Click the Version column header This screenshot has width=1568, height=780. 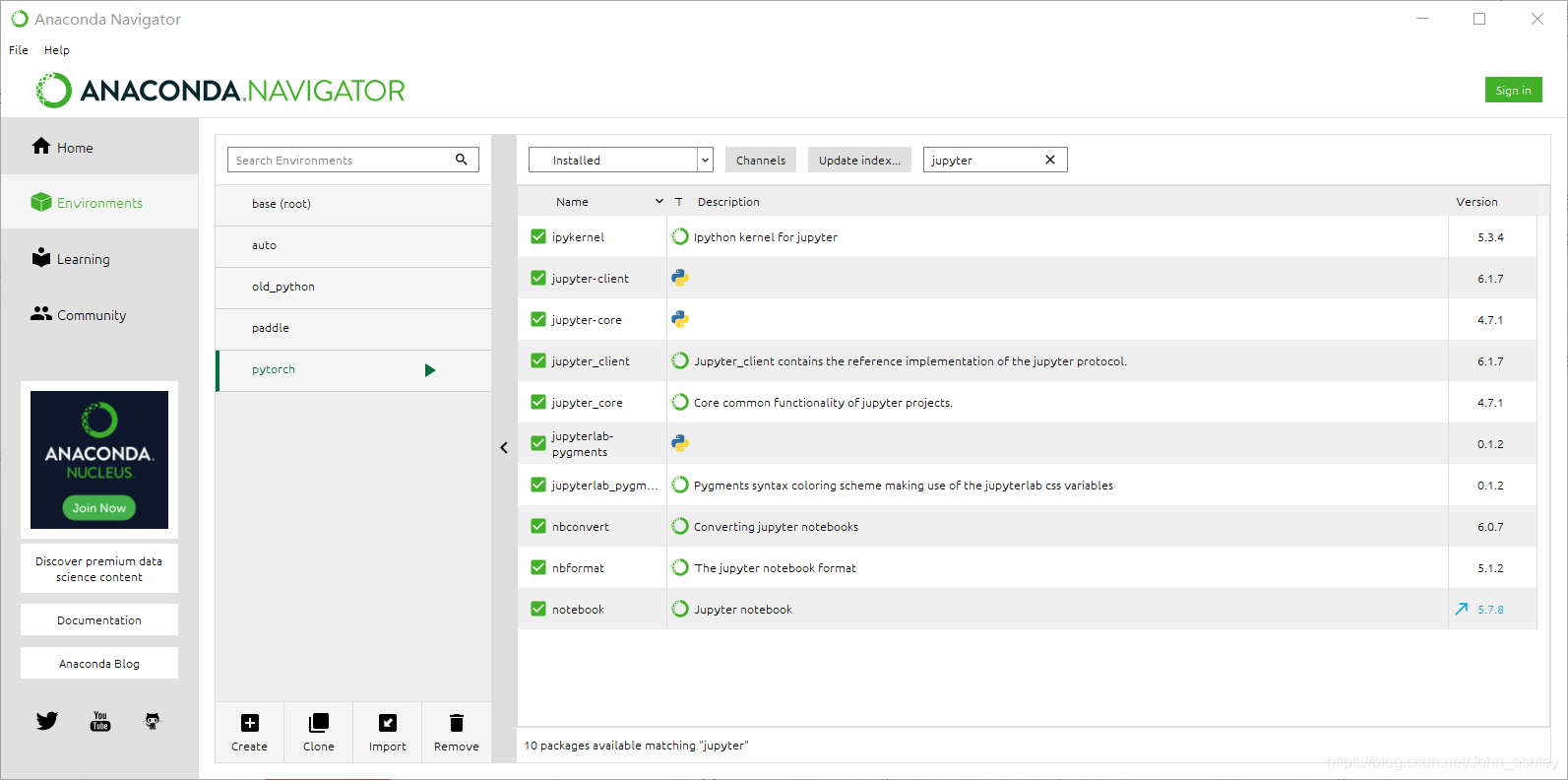tap(1476, 201)
